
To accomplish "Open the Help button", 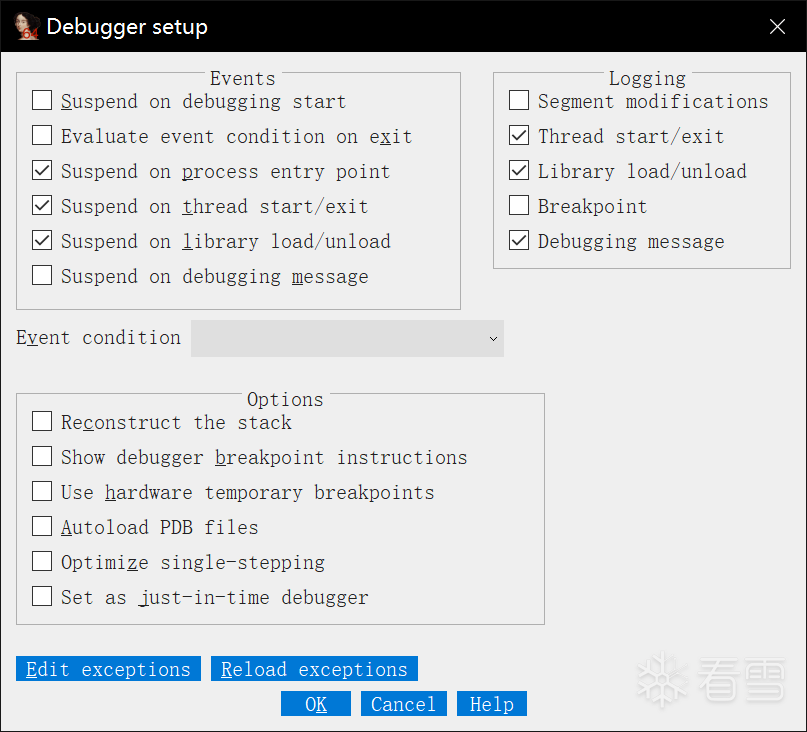I will click(x=492, y=704).
